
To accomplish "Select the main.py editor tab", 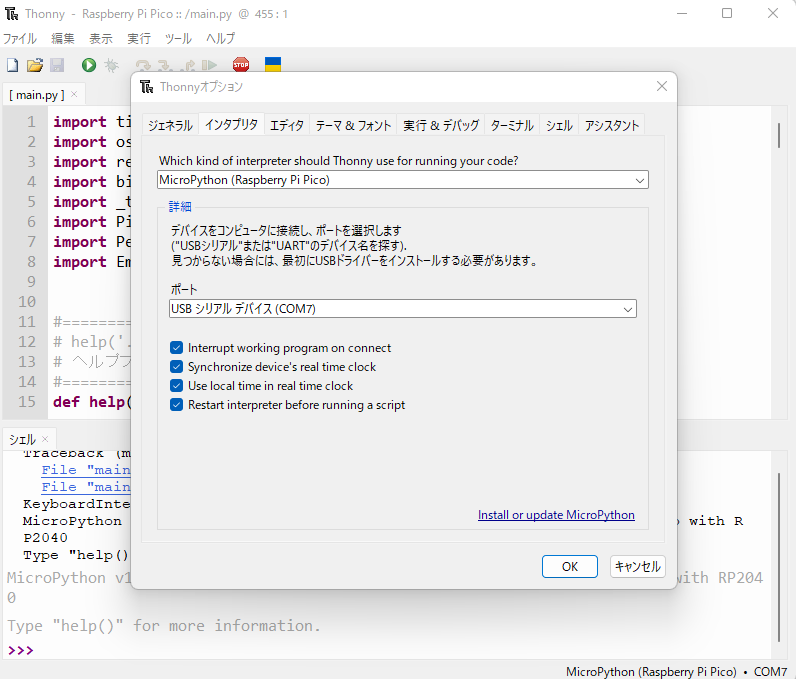I will 37,95.
